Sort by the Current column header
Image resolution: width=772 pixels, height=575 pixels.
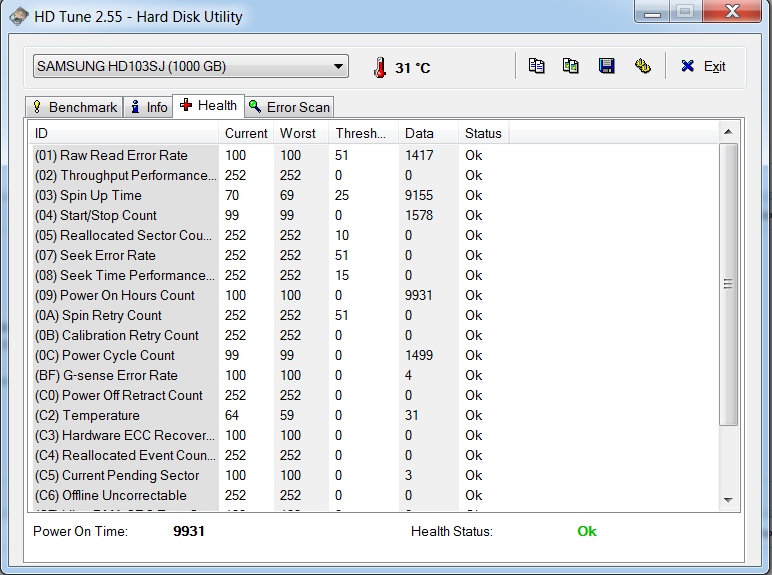click(x=246, y=133)
